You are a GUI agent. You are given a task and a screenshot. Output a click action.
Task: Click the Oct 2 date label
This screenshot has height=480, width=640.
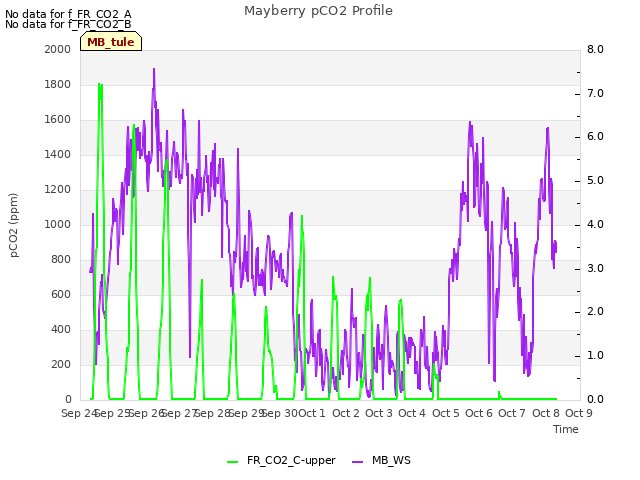pos(346,413)
